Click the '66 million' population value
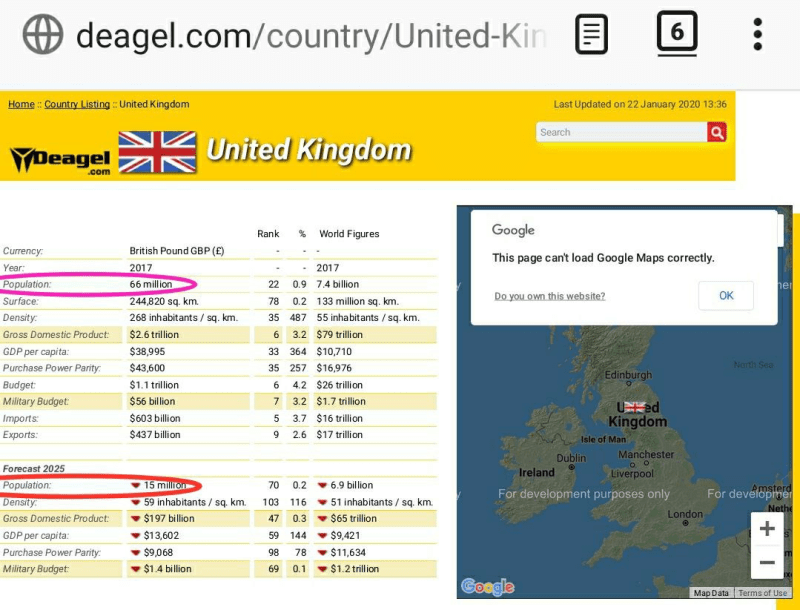 [151, 284]
